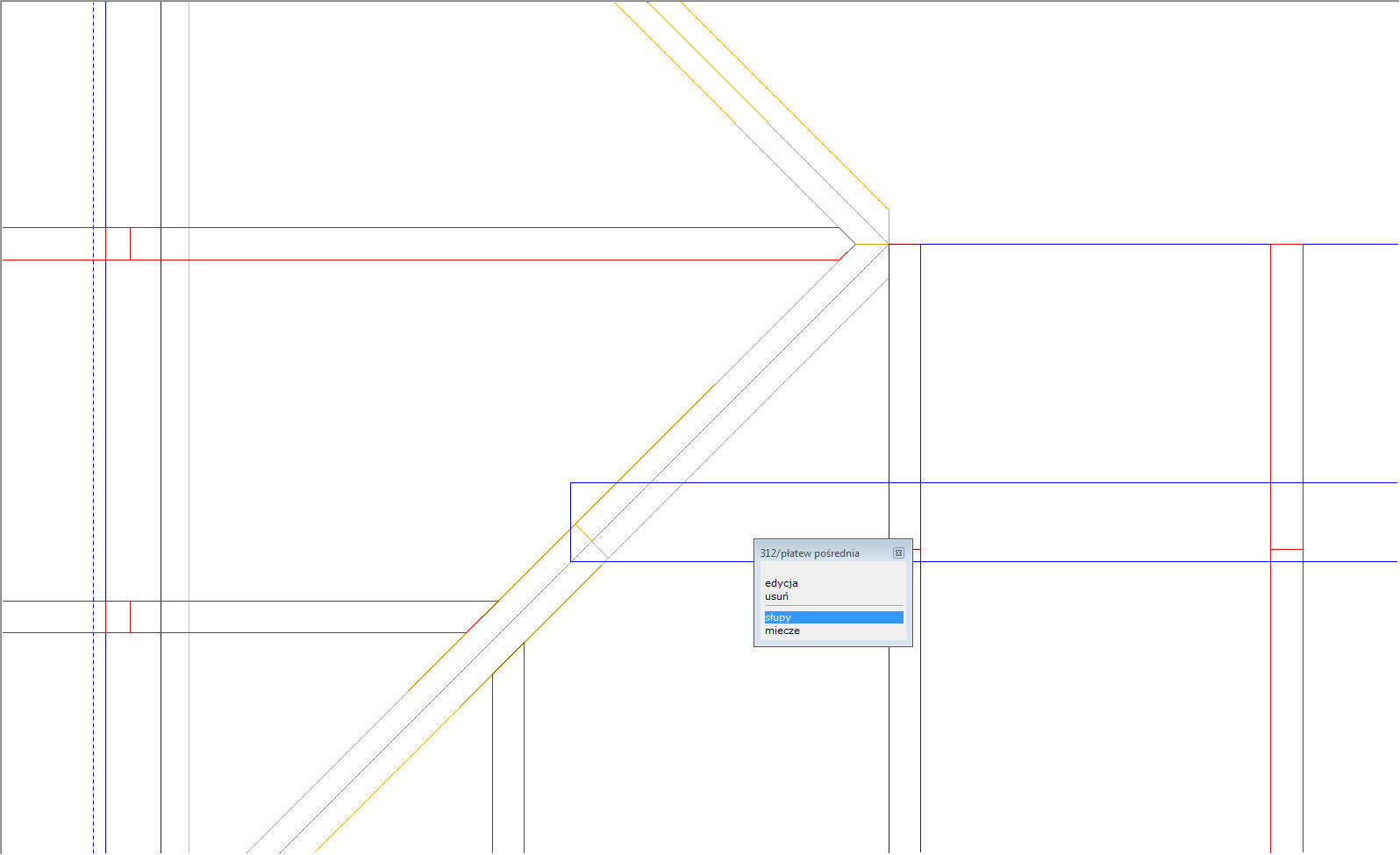
Task: Click the lower-left horizontal beam
Action: coord(307,616)
